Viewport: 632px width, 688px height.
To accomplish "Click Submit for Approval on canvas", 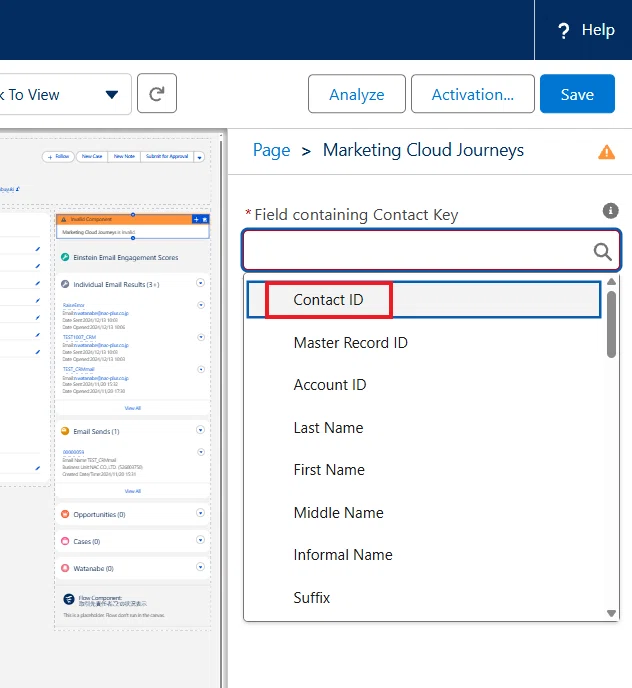I will (x=167, y=157).
